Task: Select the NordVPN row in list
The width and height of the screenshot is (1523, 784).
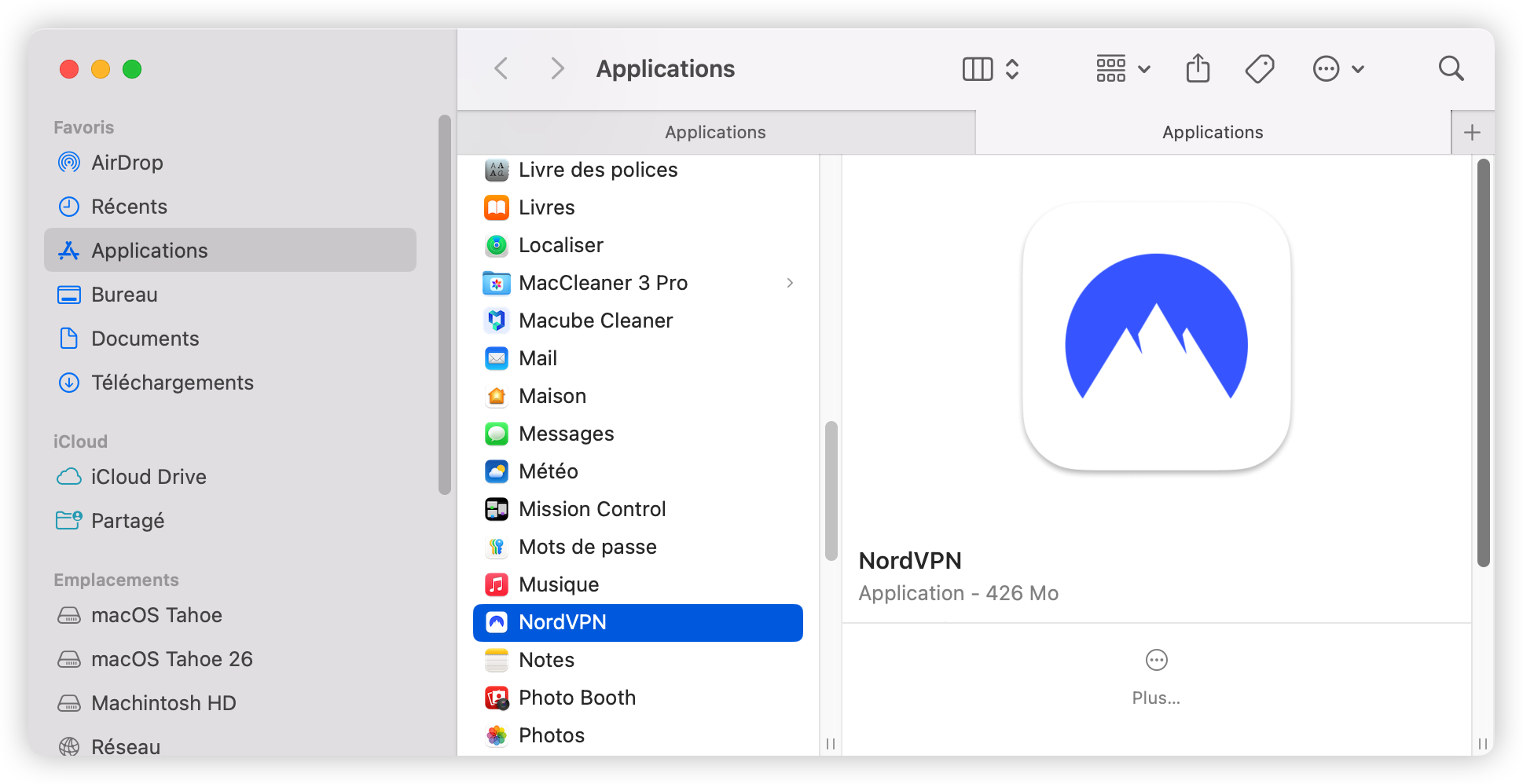Action: click(638, 622)
